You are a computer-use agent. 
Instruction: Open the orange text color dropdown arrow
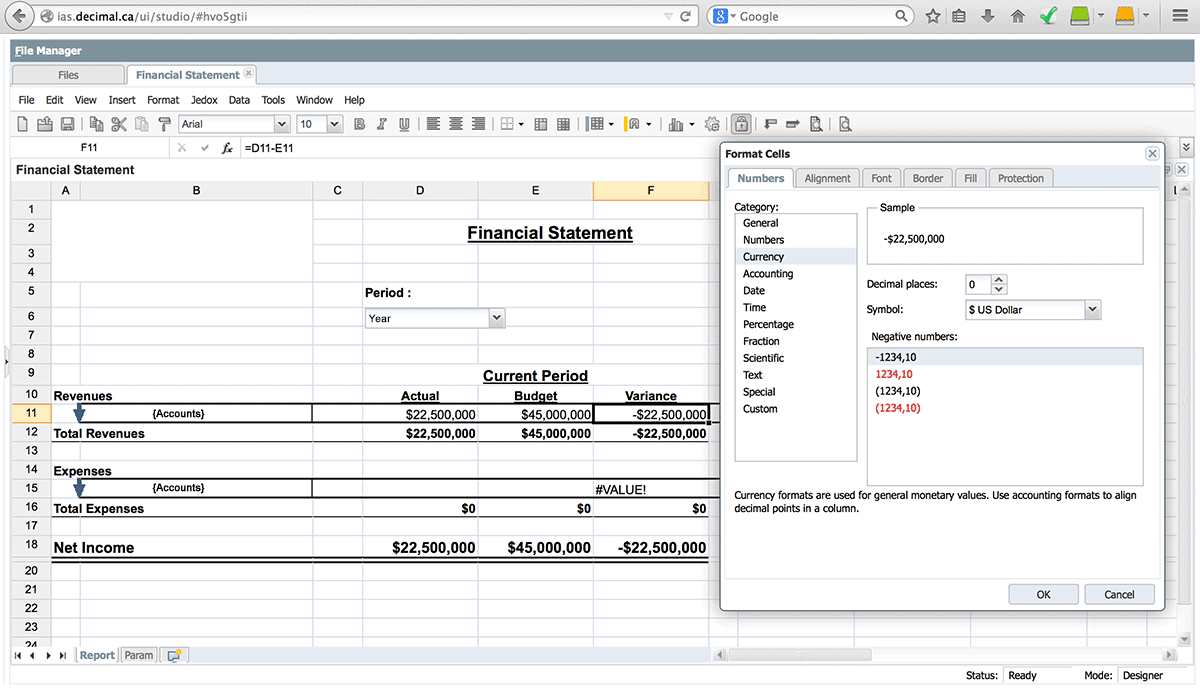pyautogui.click(x=649, y=124)
